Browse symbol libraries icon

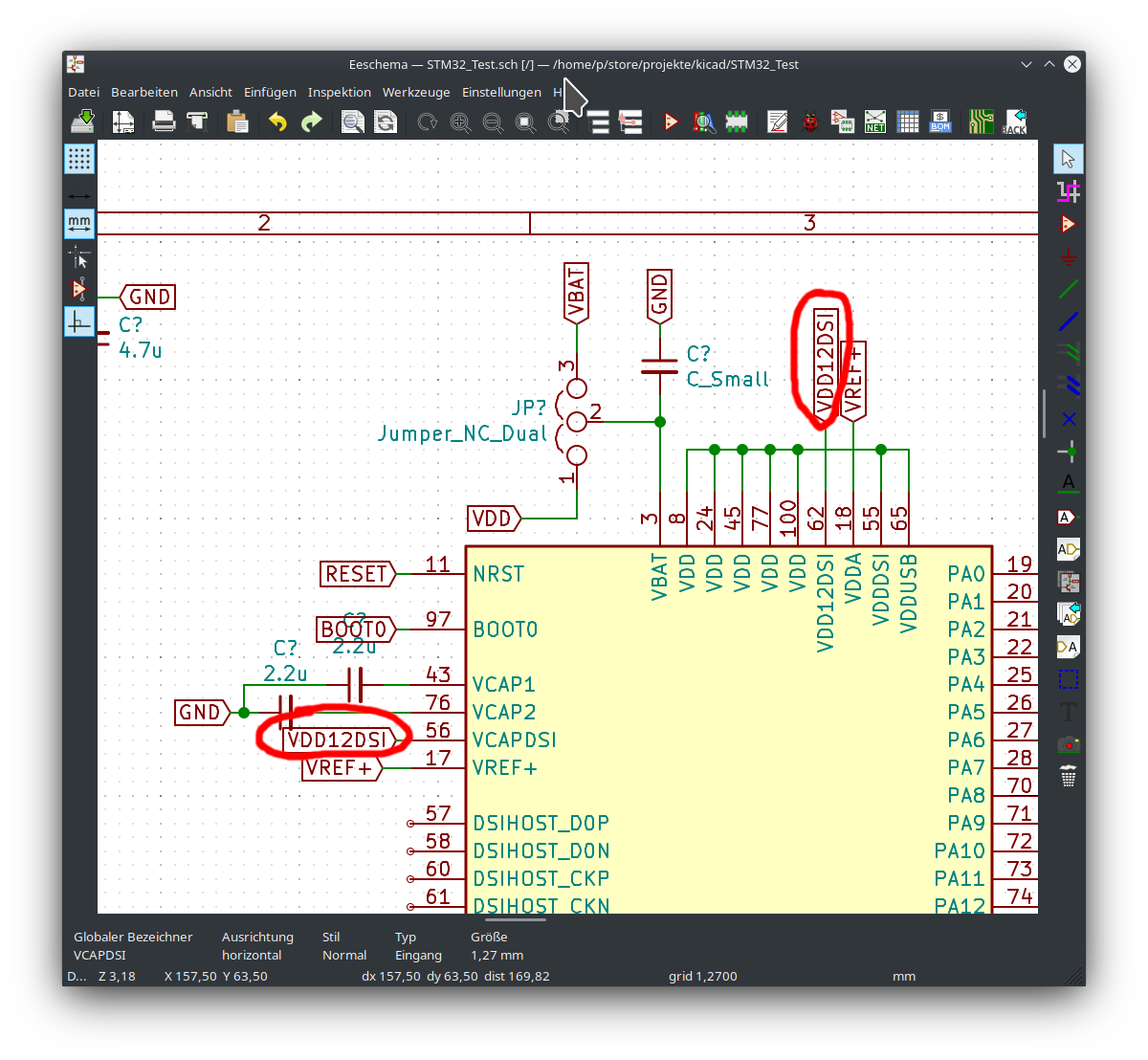tap(704, 121)
